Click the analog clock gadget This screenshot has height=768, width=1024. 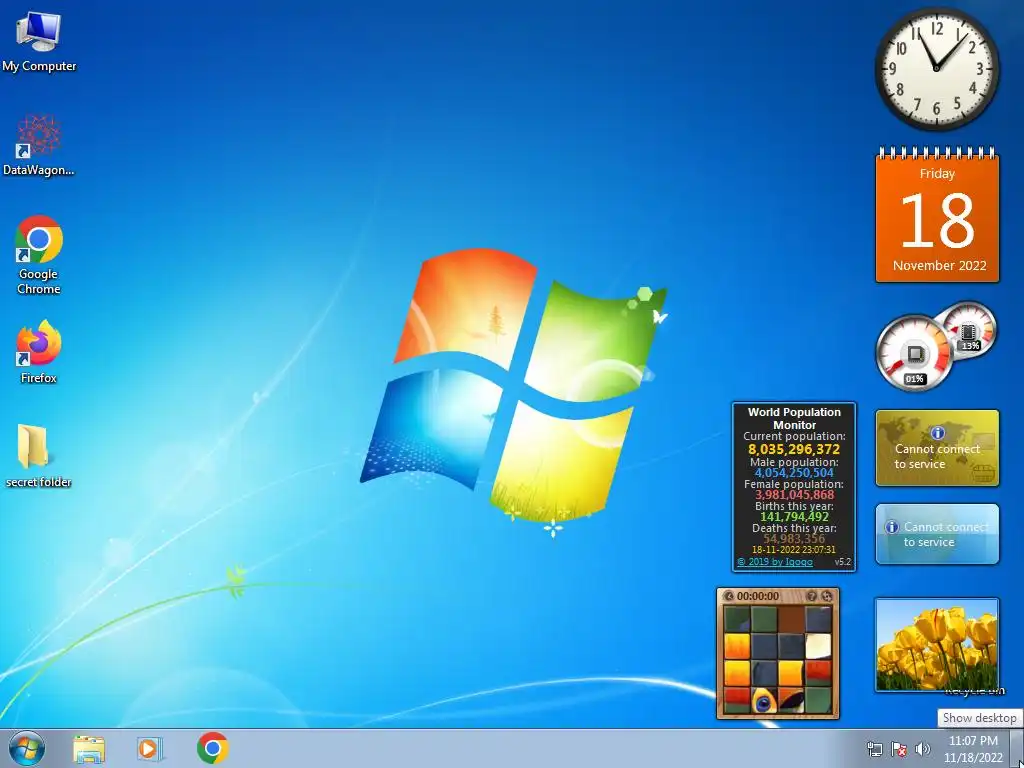(x=936, y=68)
